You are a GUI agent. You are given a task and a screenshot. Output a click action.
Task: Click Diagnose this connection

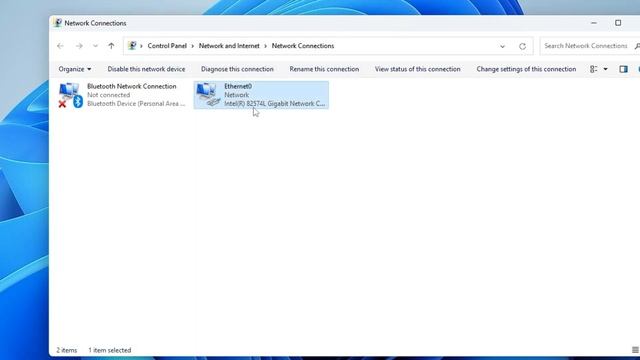pos(237,69)
